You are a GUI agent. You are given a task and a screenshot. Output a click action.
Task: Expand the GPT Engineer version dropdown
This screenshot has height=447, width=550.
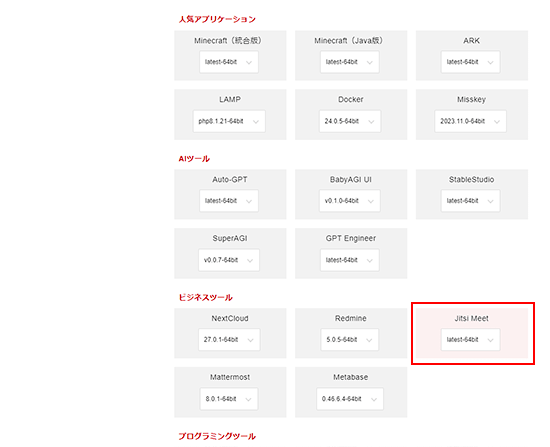point(349,260)
